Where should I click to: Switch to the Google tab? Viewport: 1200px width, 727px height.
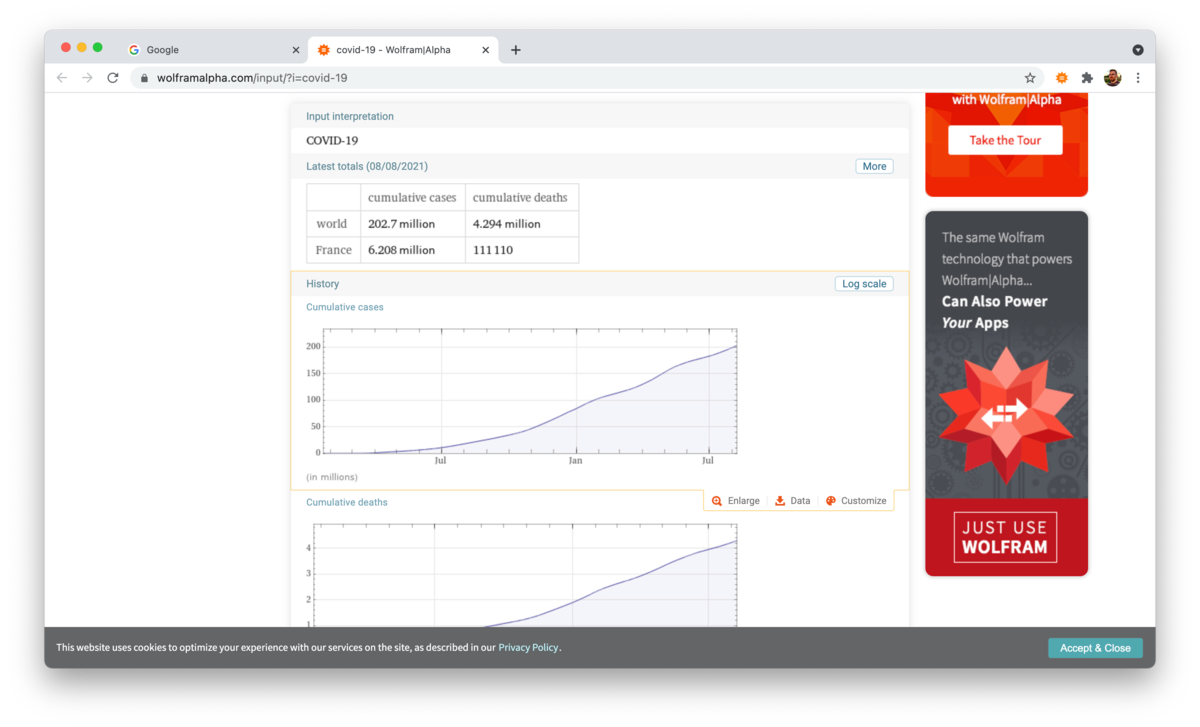pos(213,50)
